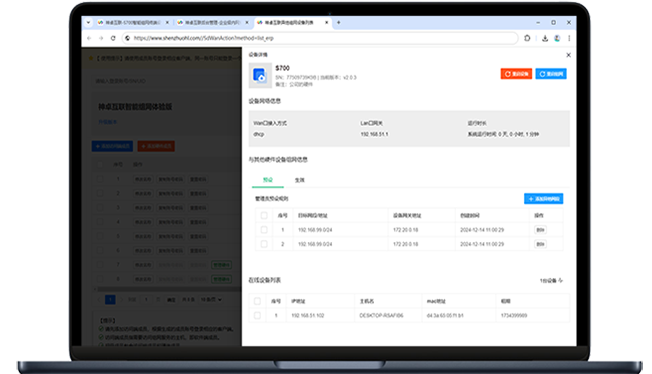Close the device details panel with X
This screenshot has width=652, height=374.
pos(568,55)
